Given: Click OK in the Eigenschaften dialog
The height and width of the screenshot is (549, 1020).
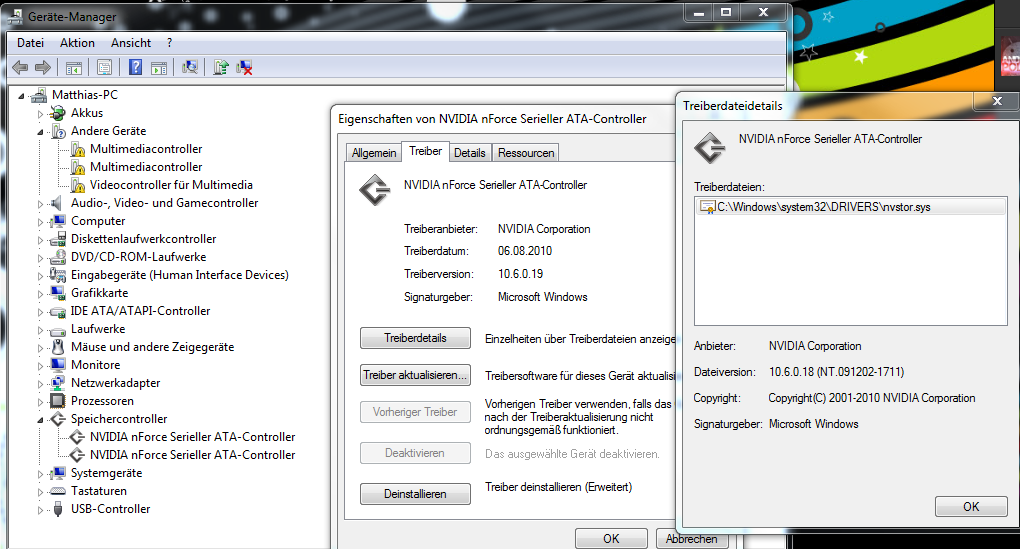Looking at the screenshot, I should [611, 539].
